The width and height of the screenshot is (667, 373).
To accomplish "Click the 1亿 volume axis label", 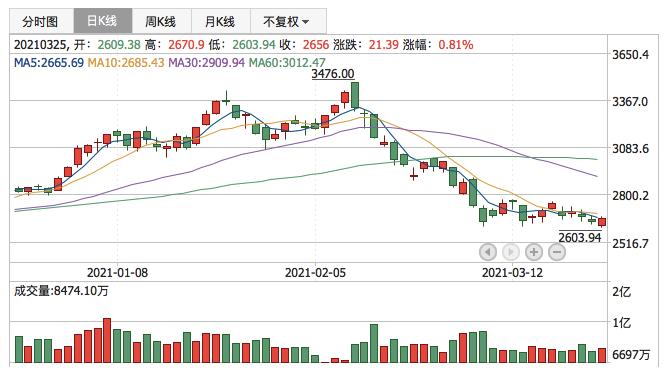I will (621, 323).
